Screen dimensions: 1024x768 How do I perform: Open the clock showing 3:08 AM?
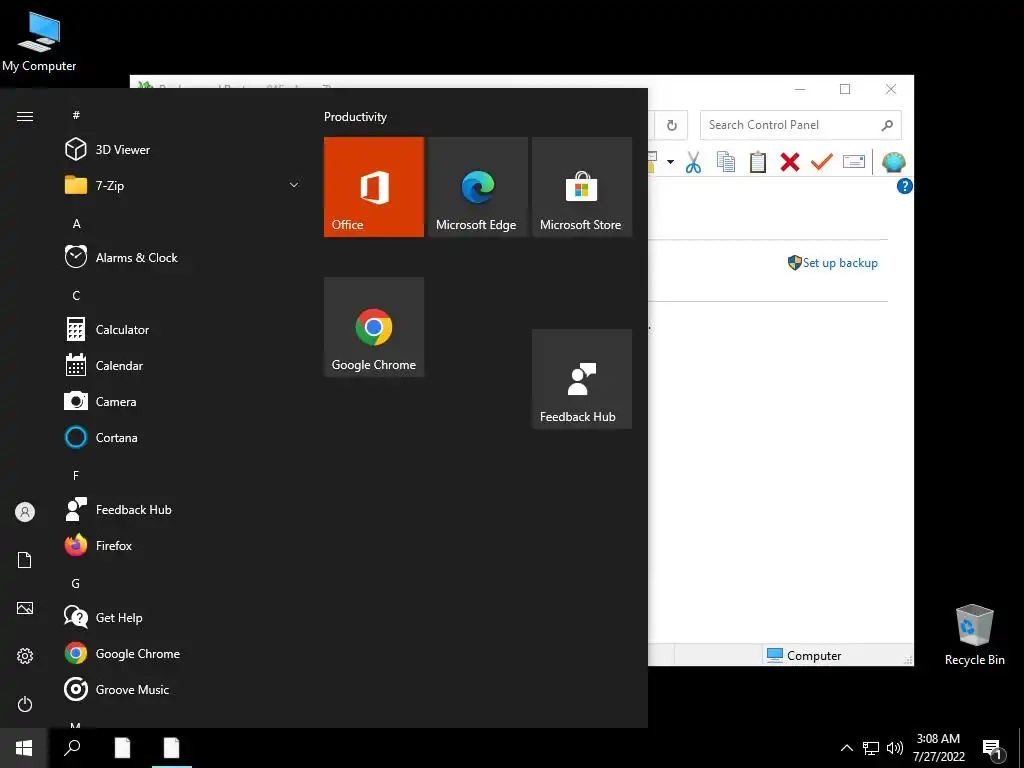938,748
